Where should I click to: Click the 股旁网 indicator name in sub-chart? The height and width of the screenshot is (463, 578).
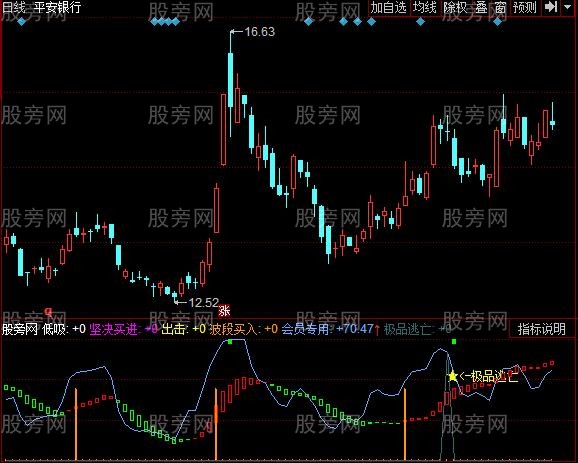coord(20,328)
